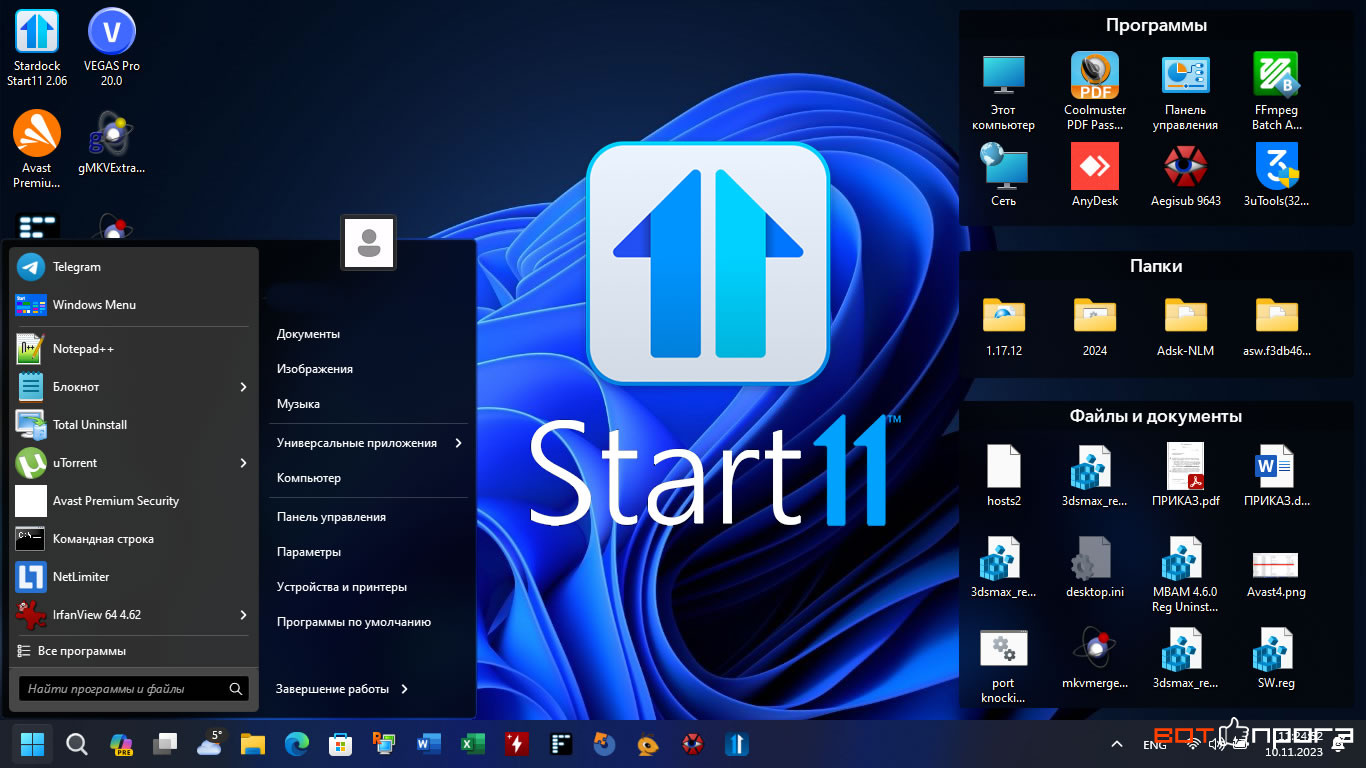Launch NetLimiter from Start menu
This screenshot has width=1366, height=768.
(133, 577)
